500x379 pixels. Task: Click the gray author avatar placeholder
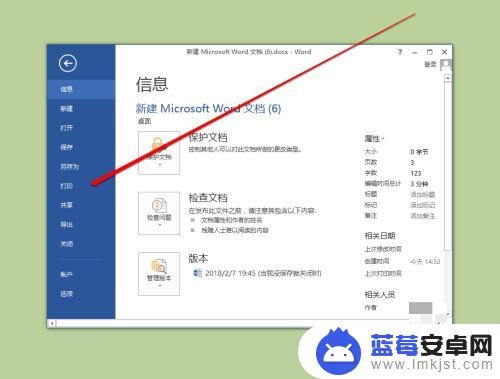click(421, 308)
